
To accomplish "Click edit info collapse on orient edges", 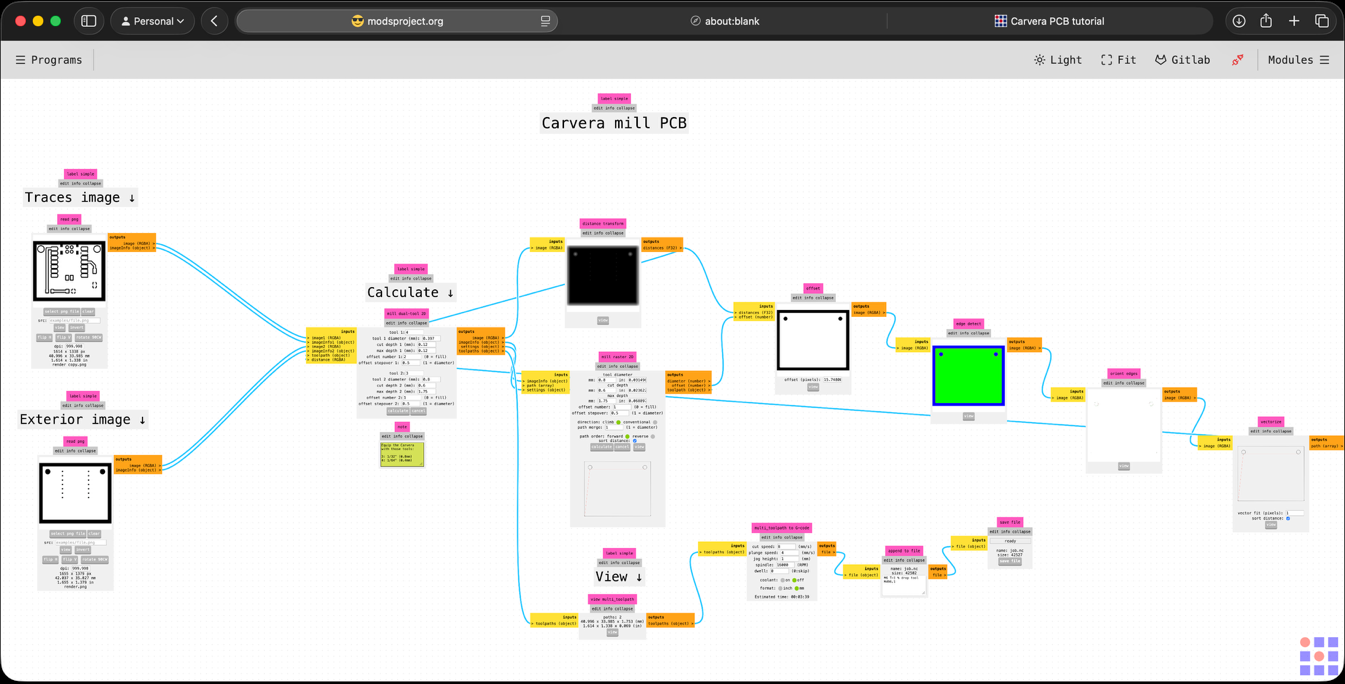I will point(1124,382).
